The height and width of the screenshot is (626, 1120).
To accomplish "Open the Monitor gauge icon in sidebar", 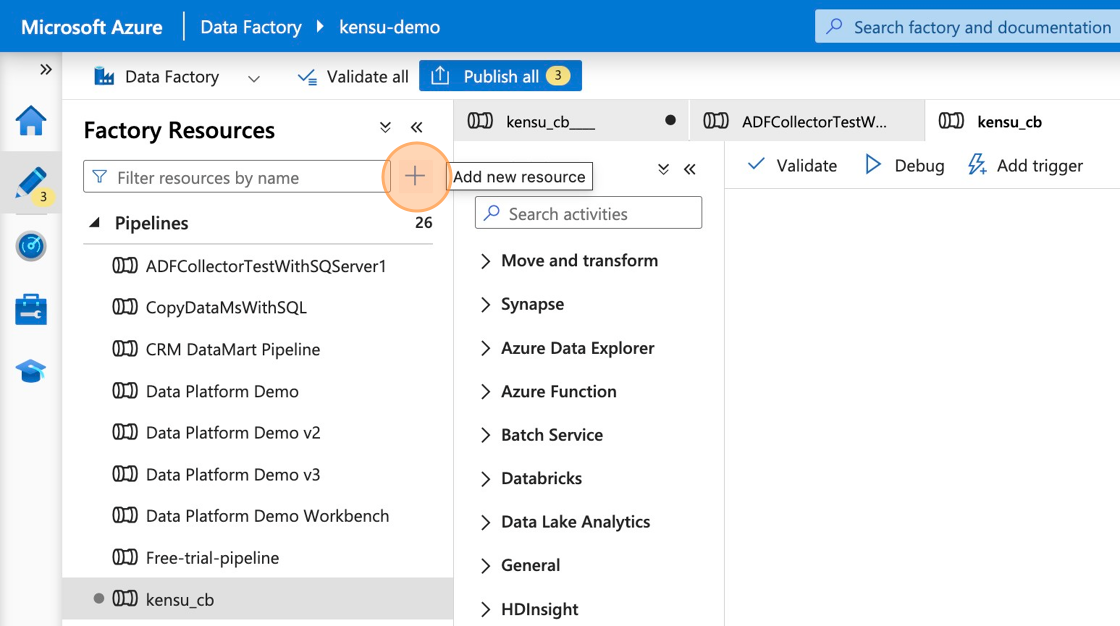I will pos(31,246).
